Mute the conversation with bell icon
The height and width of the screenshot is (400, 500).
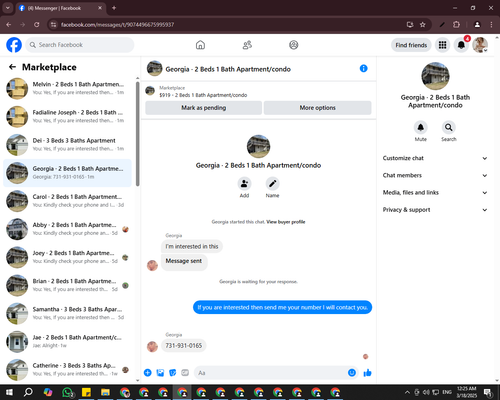tap(421, 127)
